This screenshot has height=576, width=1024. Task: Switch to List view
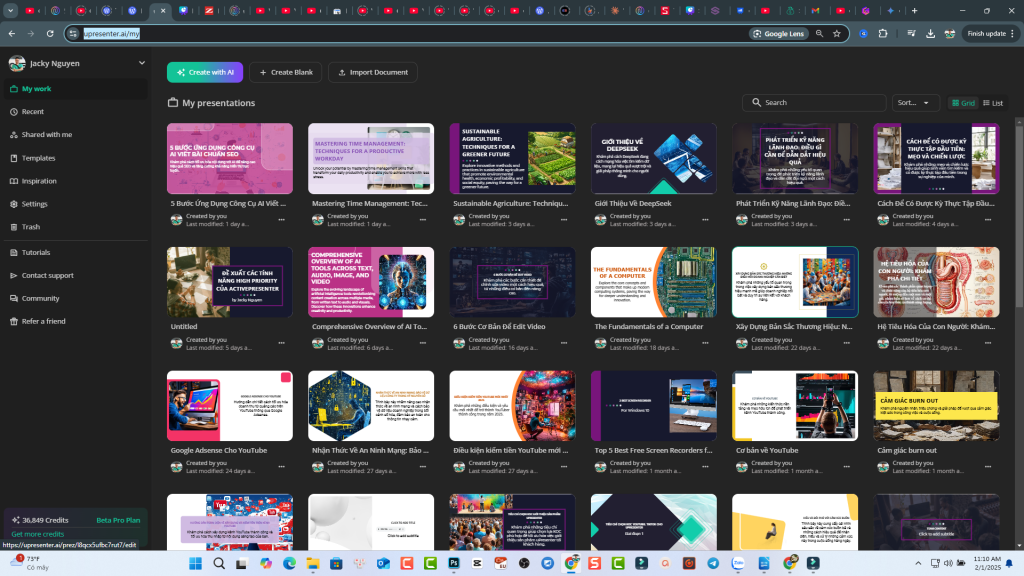[995, 102]
